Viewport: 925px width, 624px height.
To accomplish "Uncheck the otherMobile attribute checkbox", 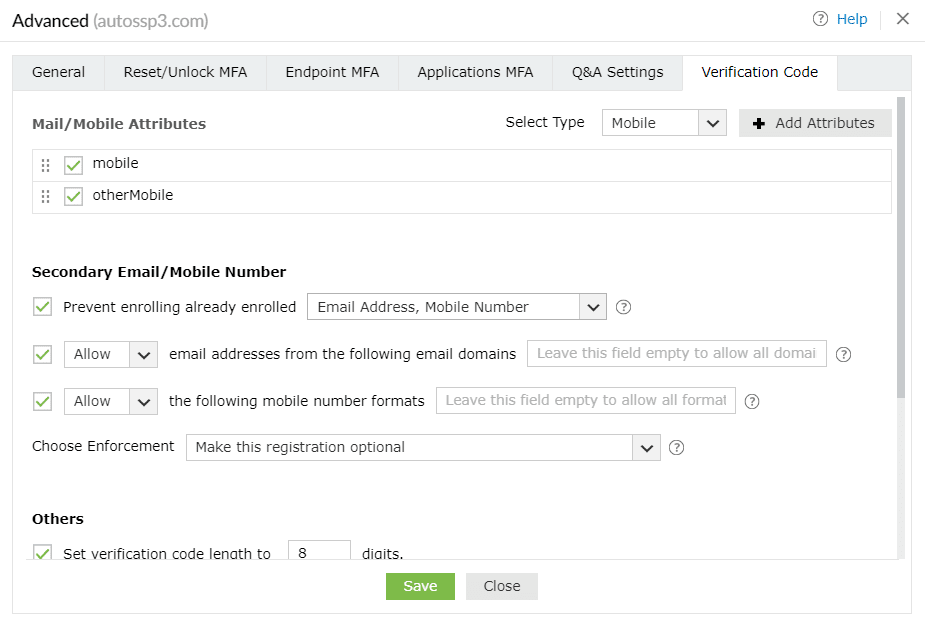I will [73, 197].
